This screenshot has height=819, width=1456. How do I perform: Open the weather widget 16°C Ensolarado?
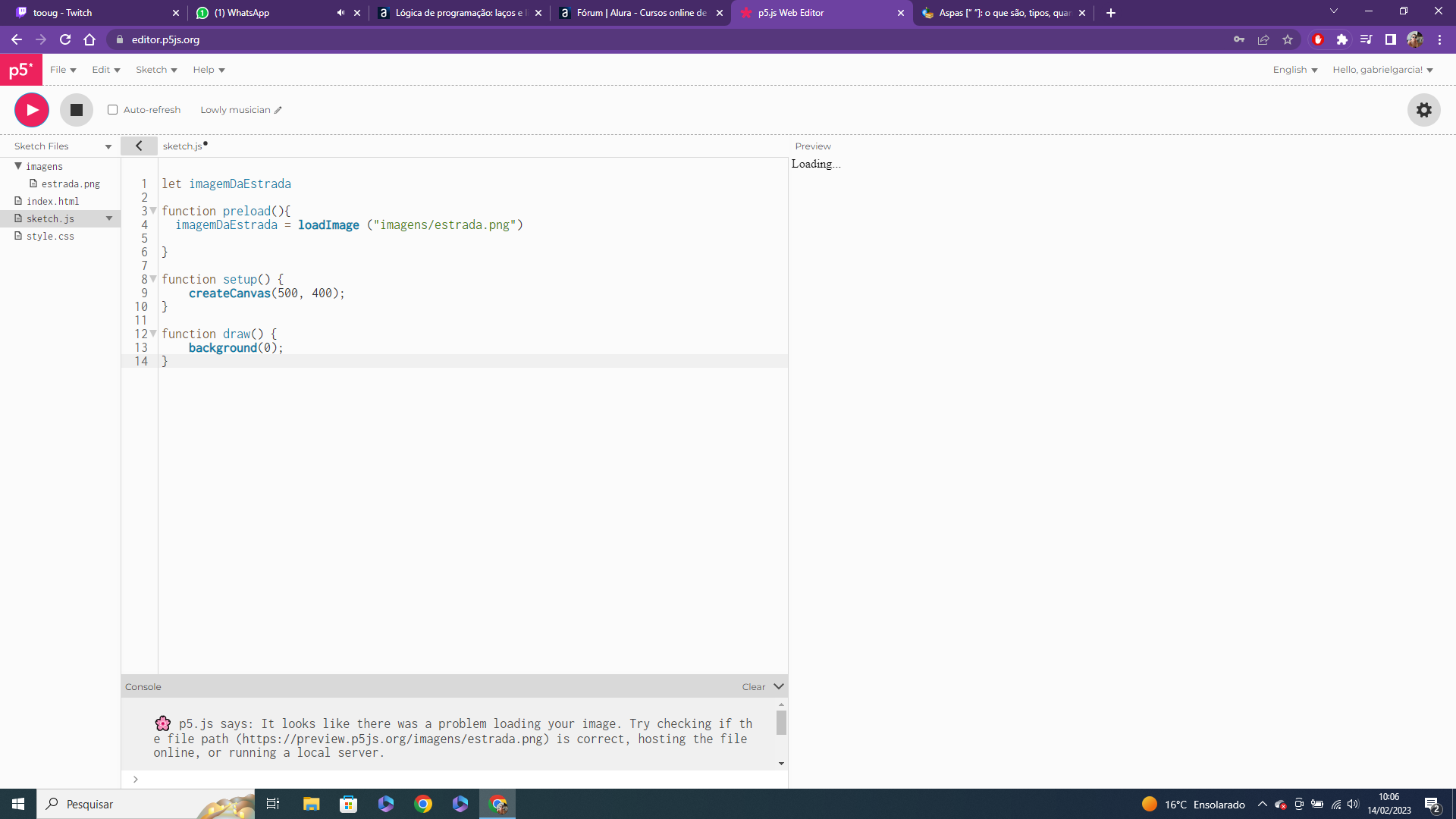(1194, 804)
